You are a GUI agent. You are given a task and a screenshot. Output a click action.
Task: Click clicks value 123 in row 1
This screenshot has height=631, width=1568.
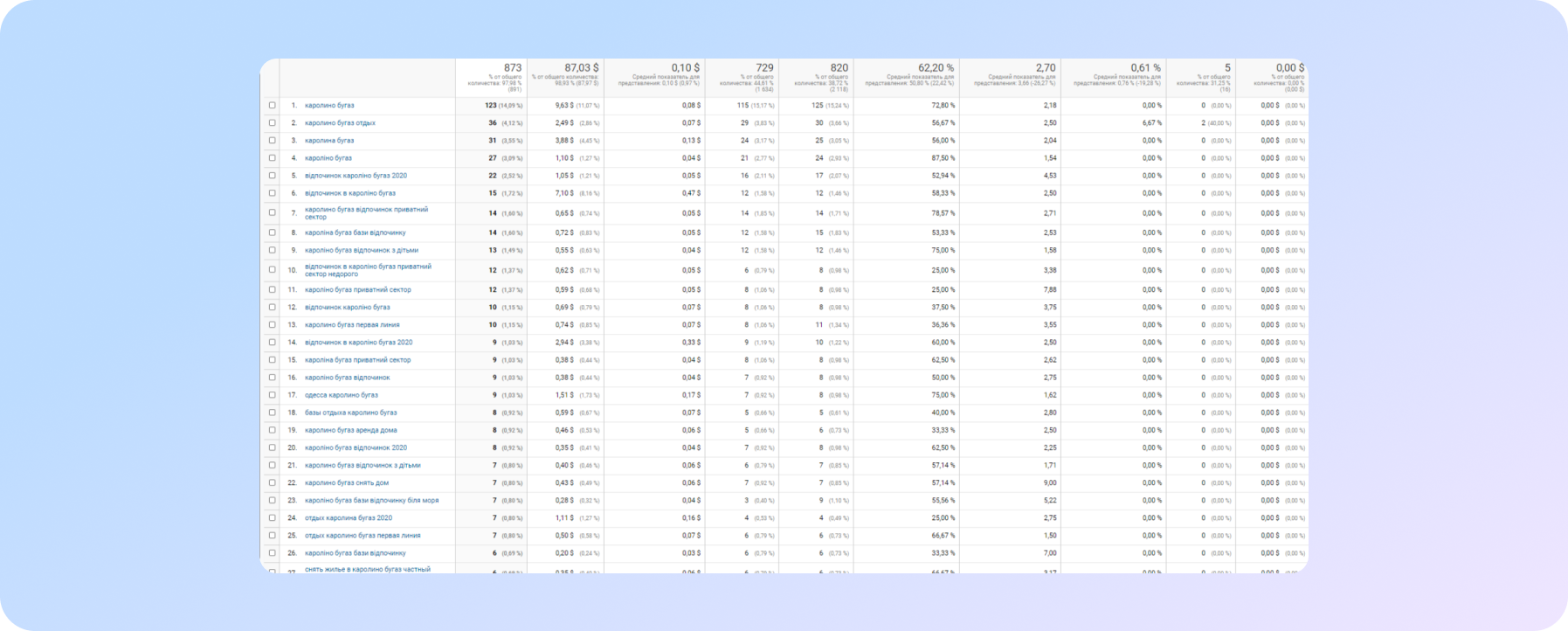point(491,106)
